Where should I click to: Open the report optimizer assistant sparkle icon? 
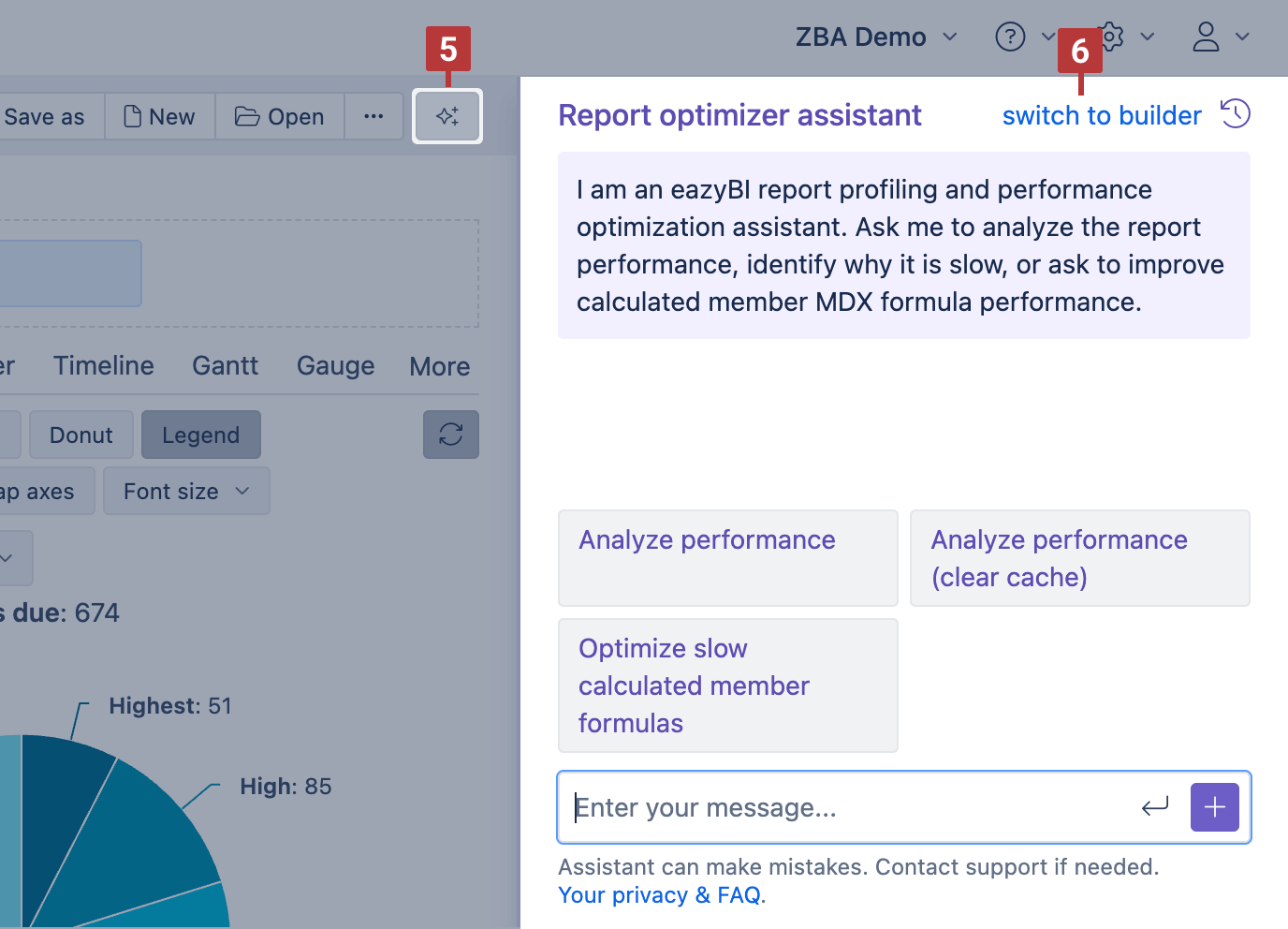tap(447, 116)
